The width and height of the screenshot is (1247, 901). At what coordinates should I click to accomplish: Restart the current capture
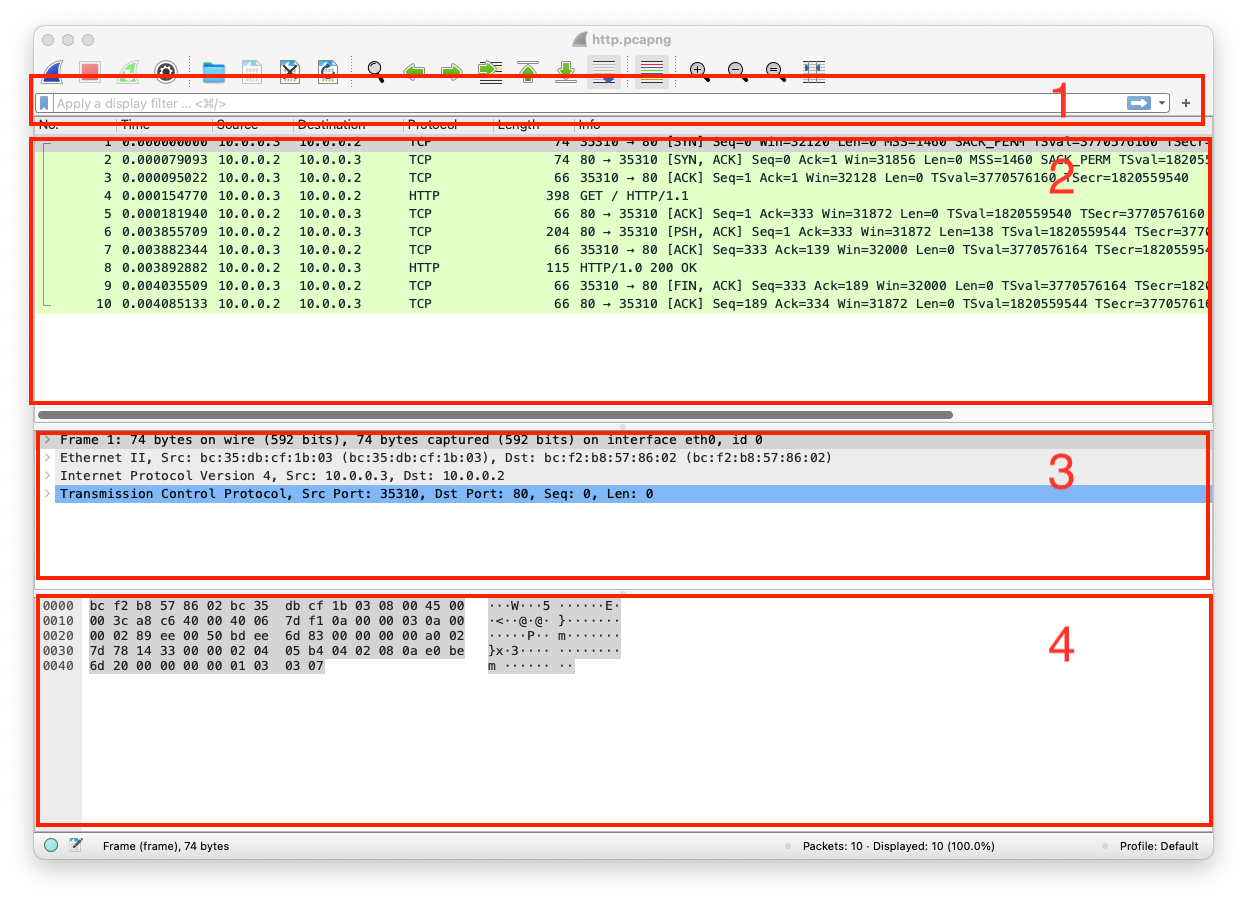tap(128, 72)
